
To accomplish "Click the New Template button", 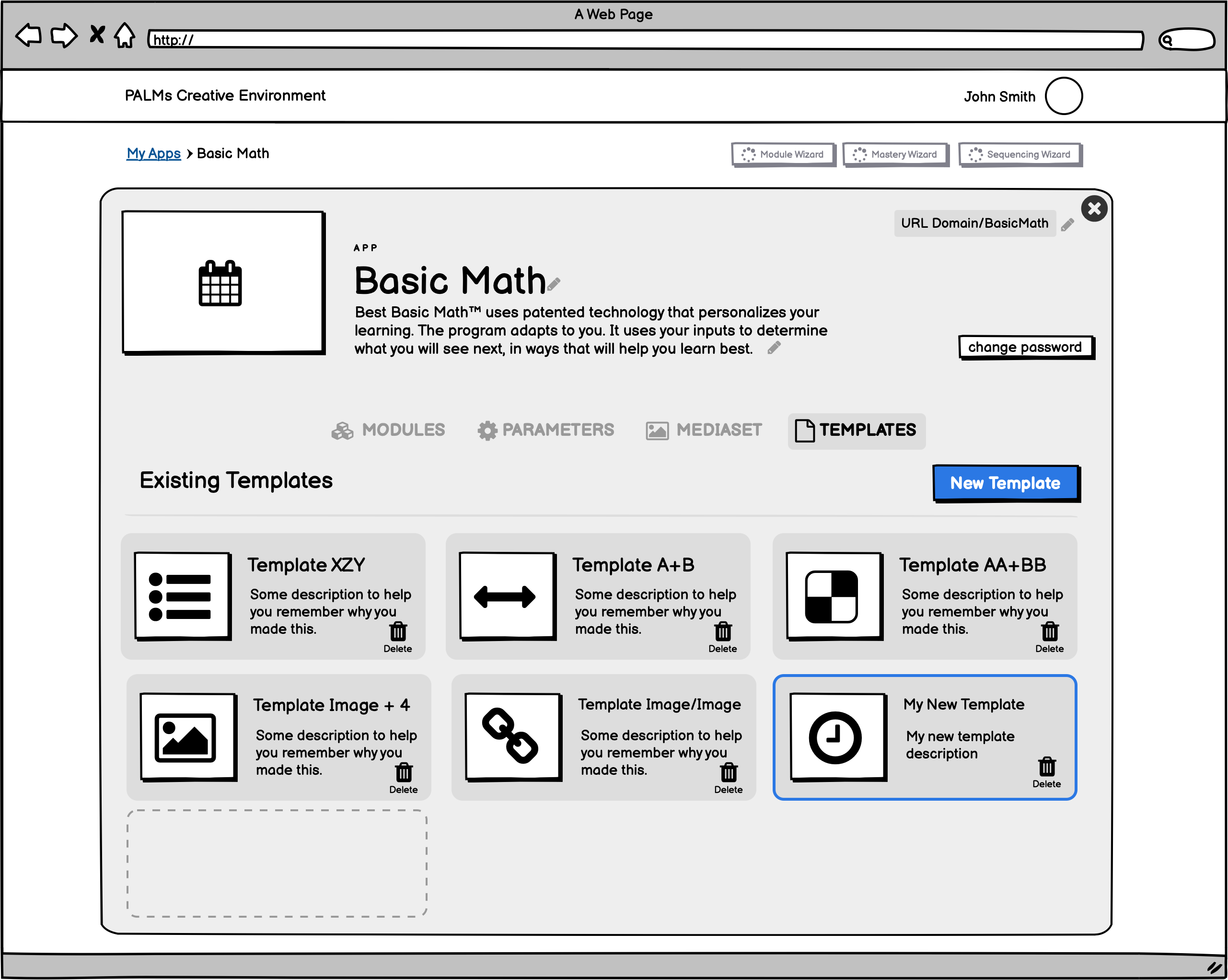I will point(1007,484).
